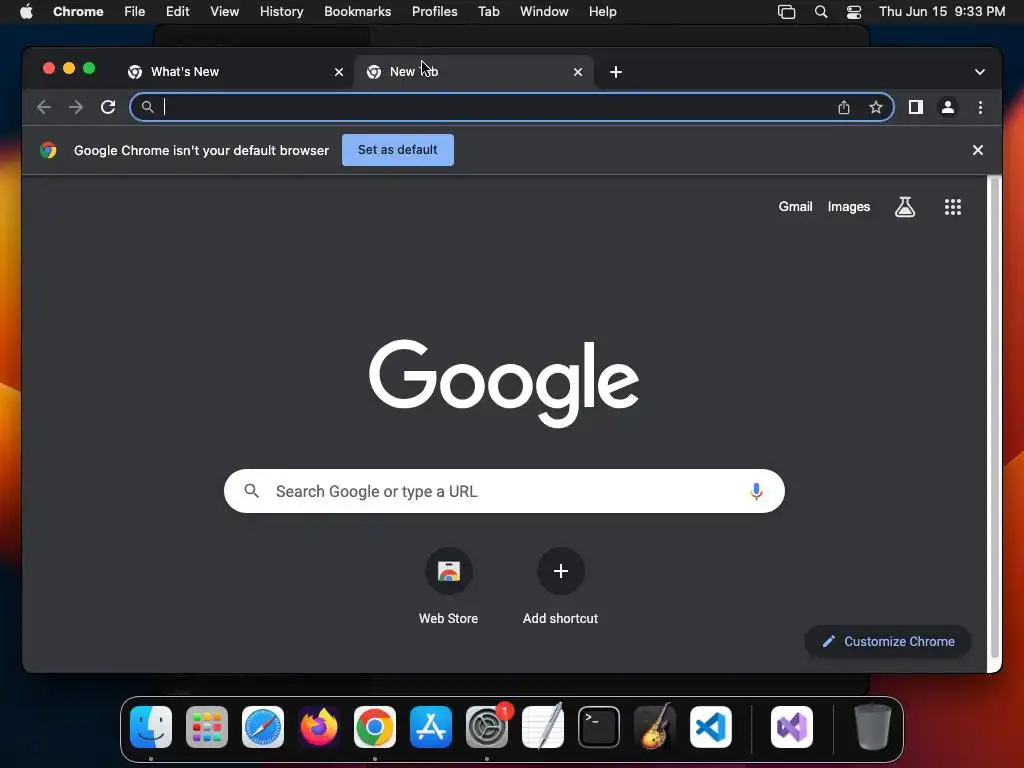Click the Chrome icon in the Dock
This screenshot has width=1024, height=768.
click(x=375, y=727)
